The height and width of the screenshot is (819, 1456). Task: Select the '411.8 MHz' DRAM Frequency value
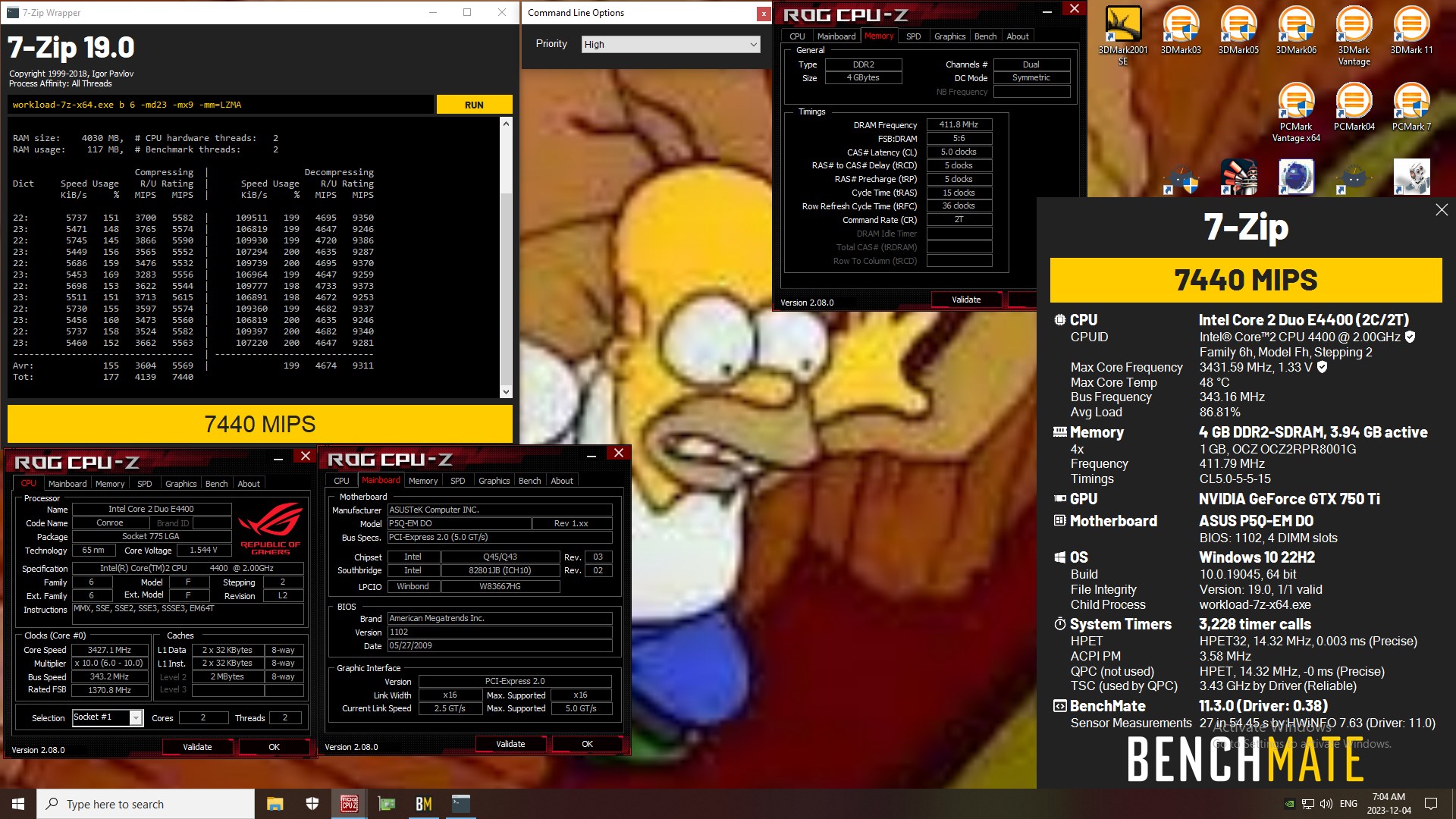(x=959, y=124)
